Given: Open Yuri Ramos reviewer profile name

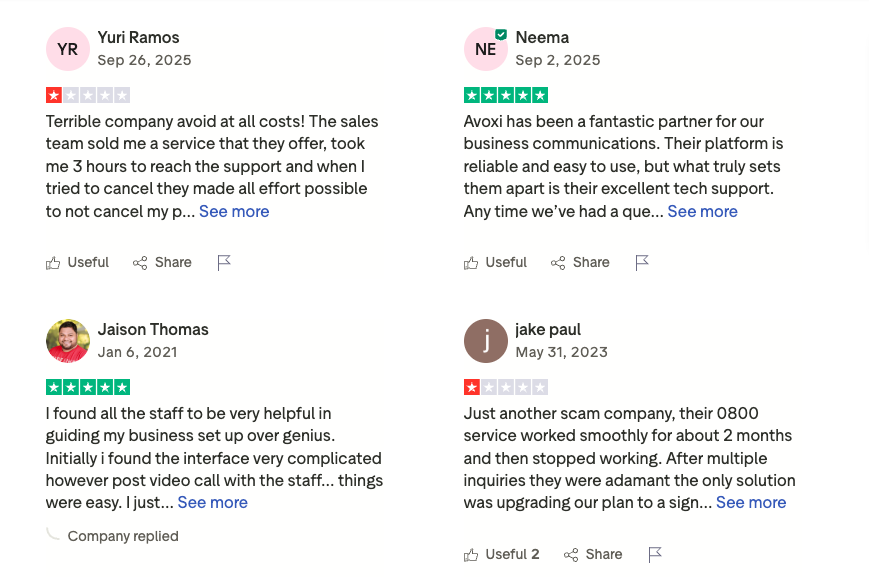Looking at the screenshot, I should pos(138,38).
